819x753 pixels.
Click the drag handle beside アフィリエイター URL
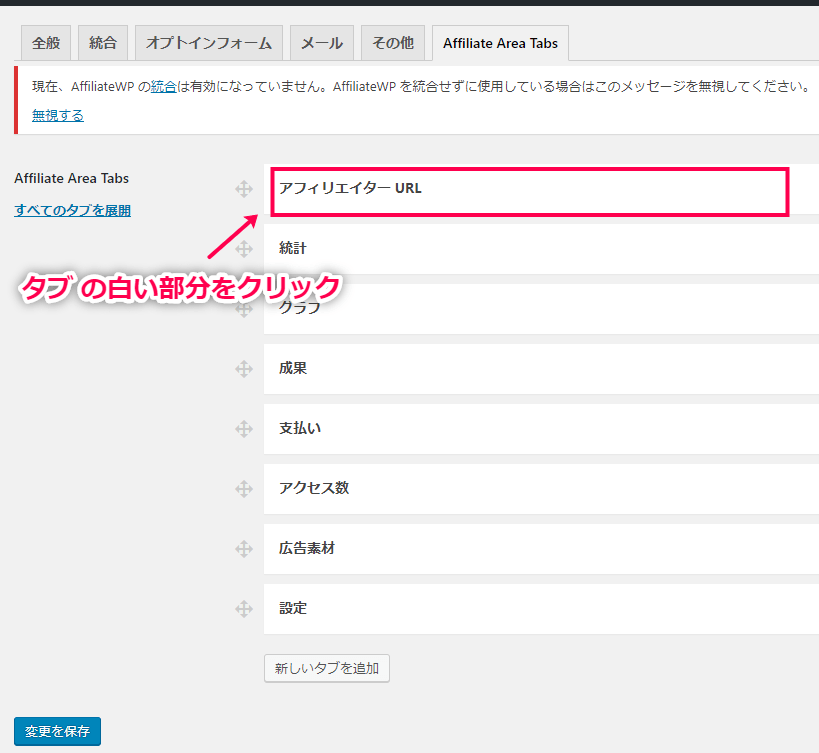[x=244, y=189]
